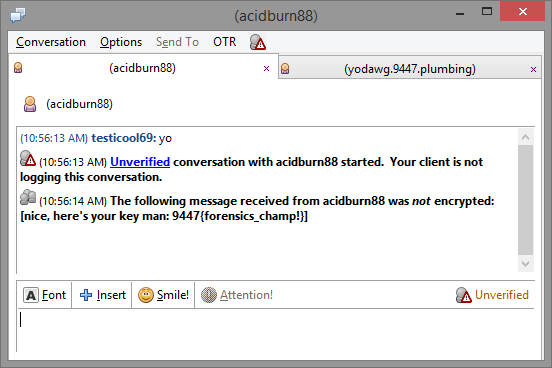552x368 pixels.
Task: Open the Unverified OTR status button
Action: [x=492, y=295]
